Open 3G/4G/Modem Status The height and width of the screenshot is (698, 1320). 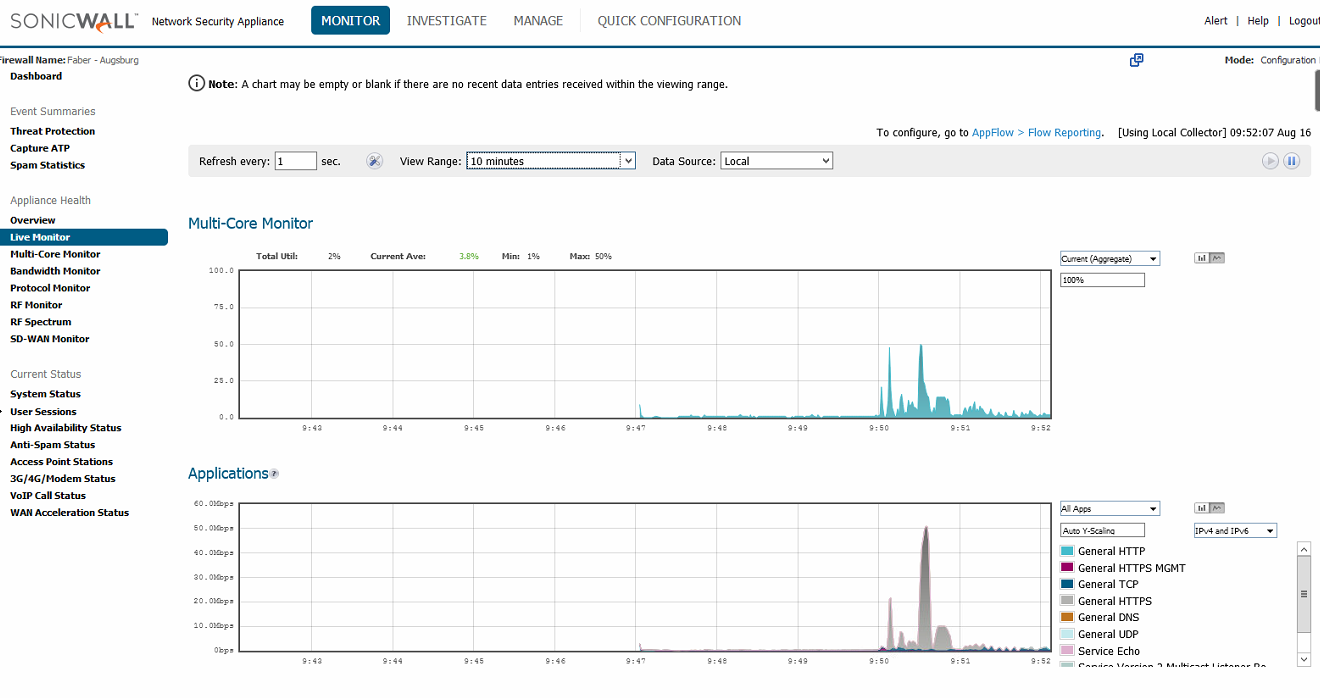63,479
